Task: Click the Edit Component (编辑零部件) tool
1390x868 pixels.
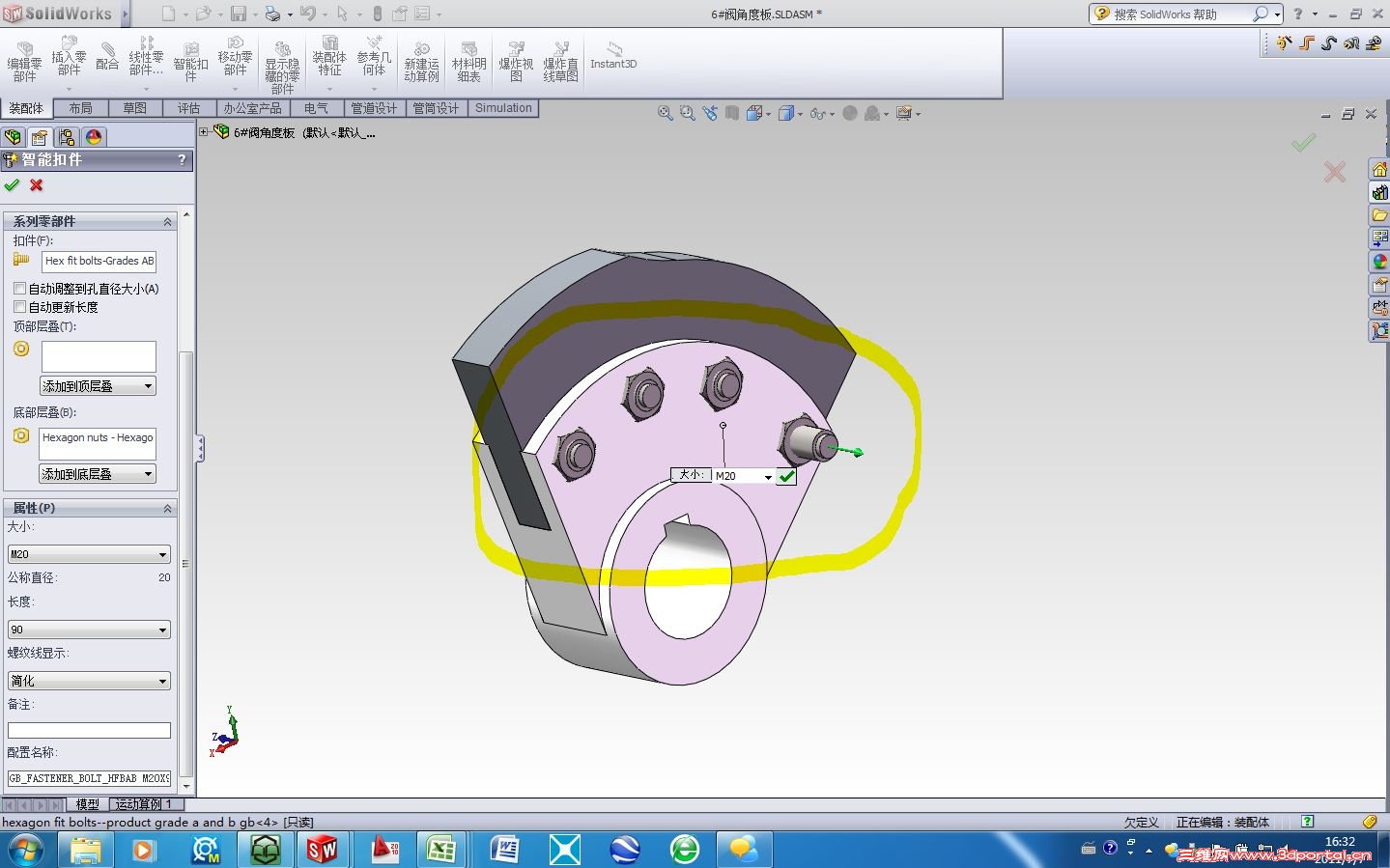Action: point(24,63)
